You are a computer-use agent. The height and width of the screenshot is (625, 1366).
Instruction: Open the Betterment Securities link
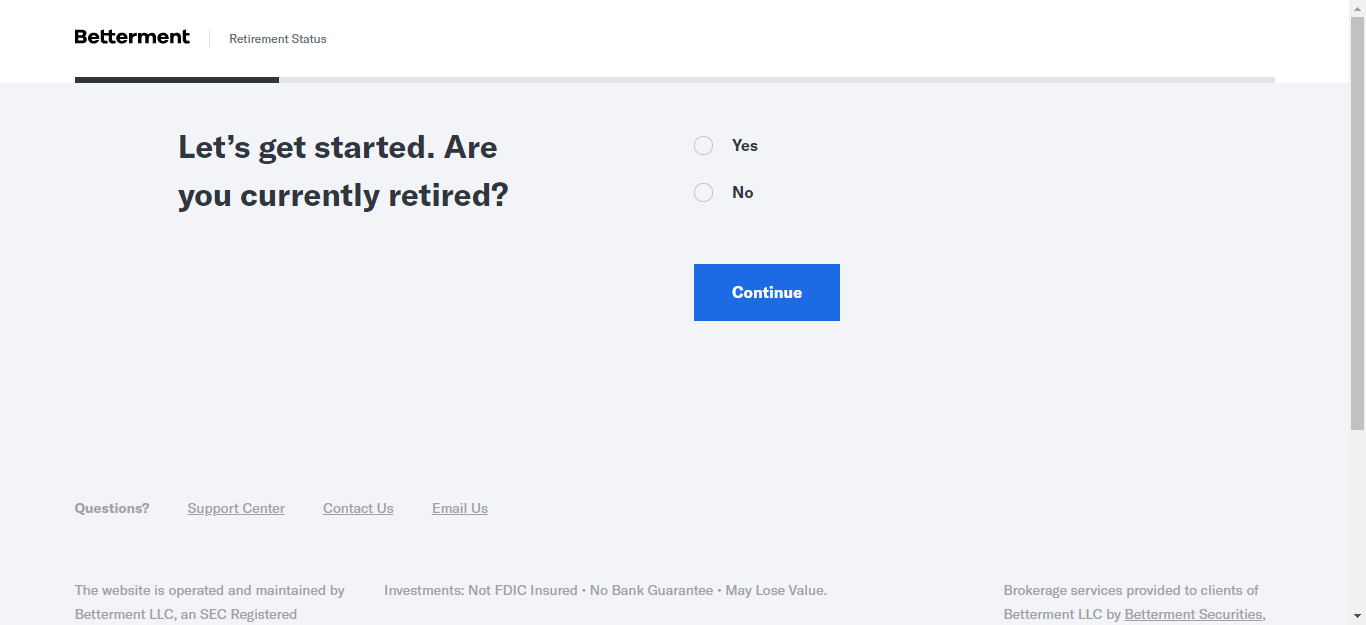pos(1193,614)
